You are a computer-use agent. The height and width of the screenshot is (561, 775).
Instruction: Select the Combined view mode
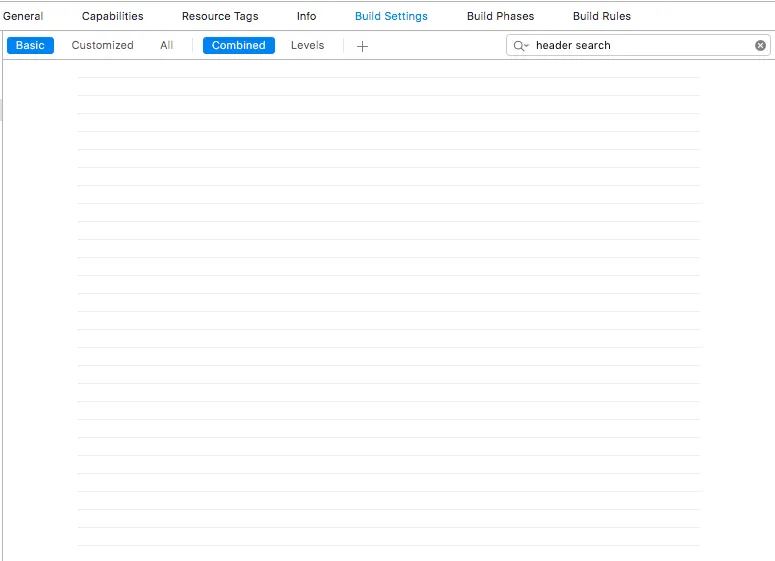pyautogui.click(x=239, y=45)
